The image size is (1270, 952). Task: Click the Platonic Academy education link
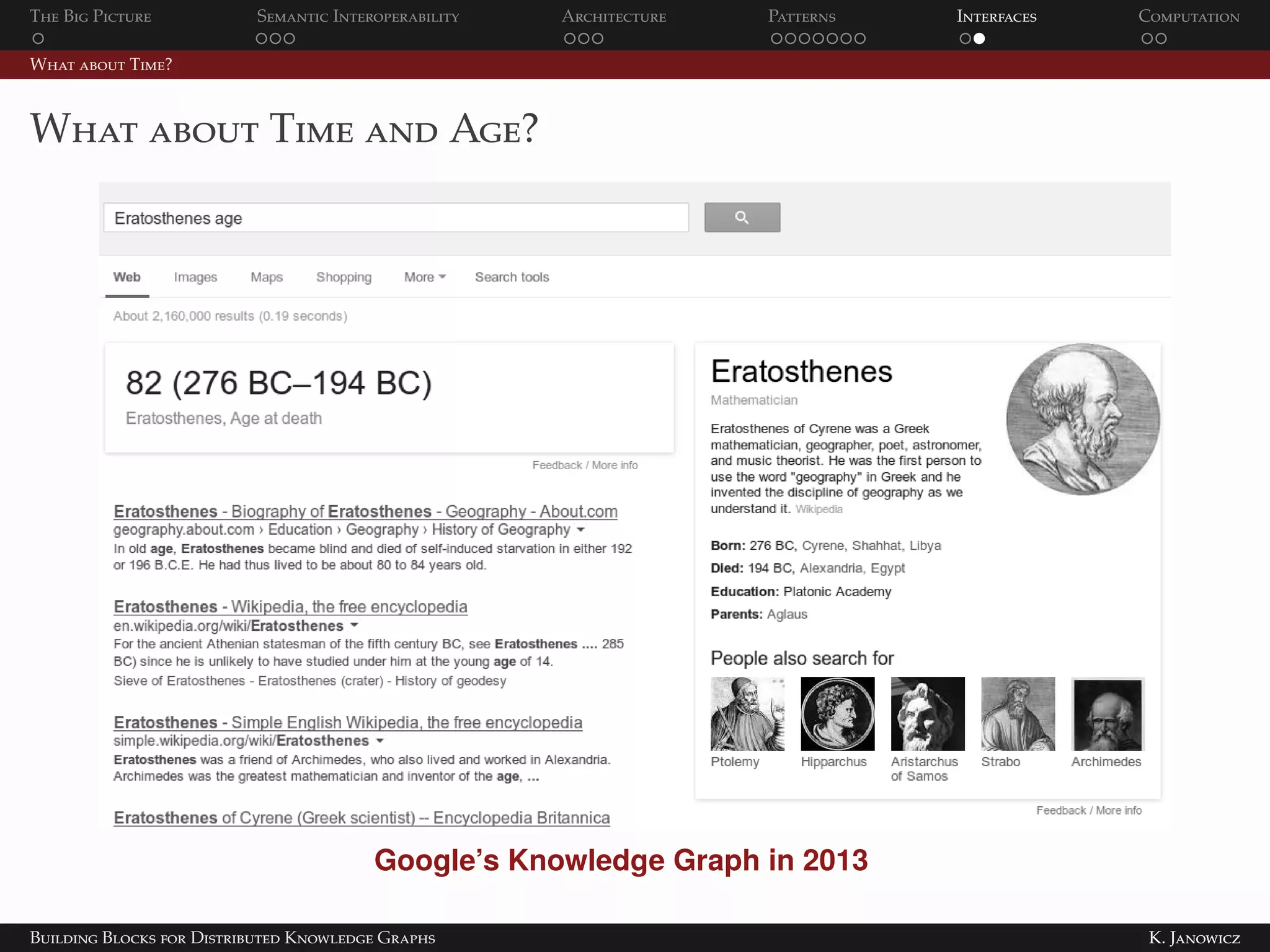(837, 591)
